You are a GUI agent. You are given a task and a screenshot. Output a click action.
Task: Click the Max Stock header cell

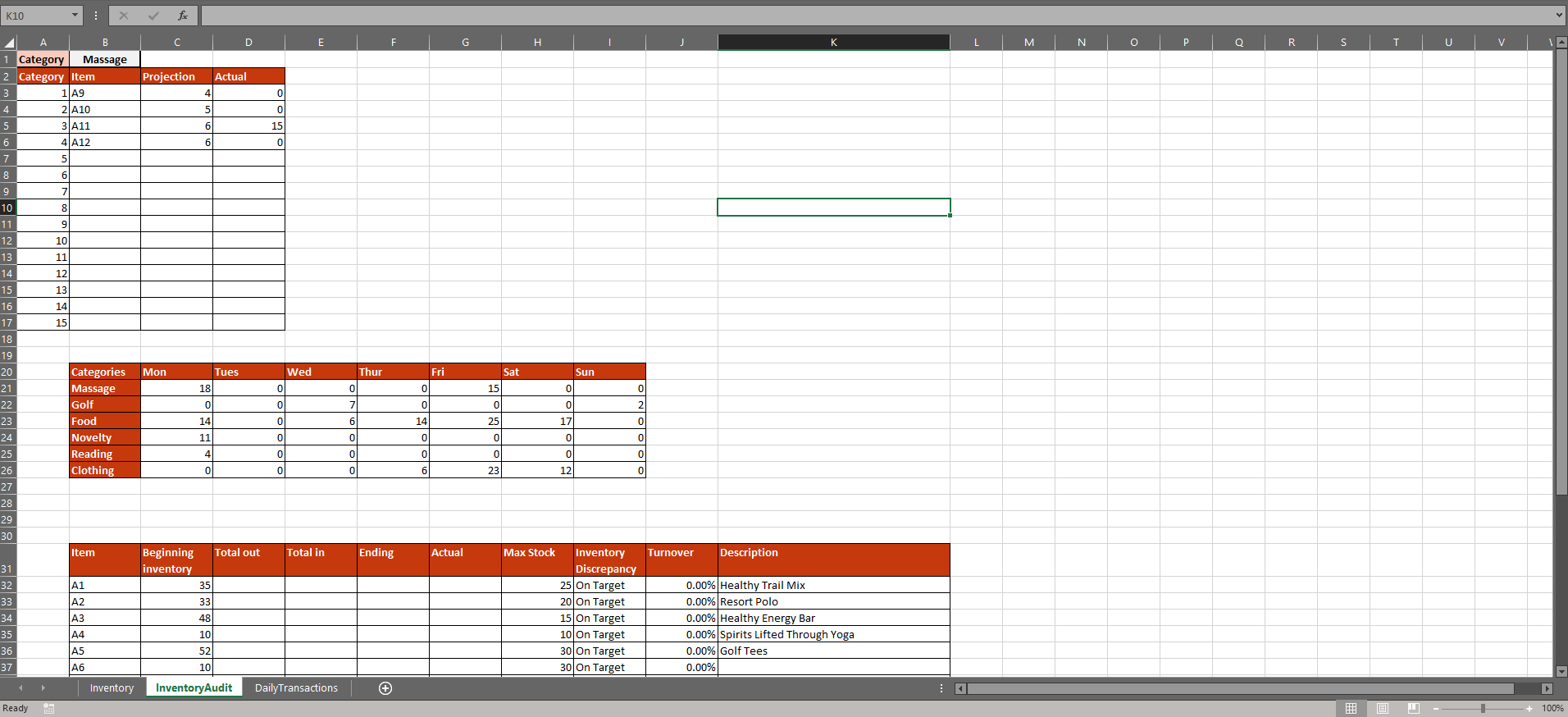(x=537, y=560)
